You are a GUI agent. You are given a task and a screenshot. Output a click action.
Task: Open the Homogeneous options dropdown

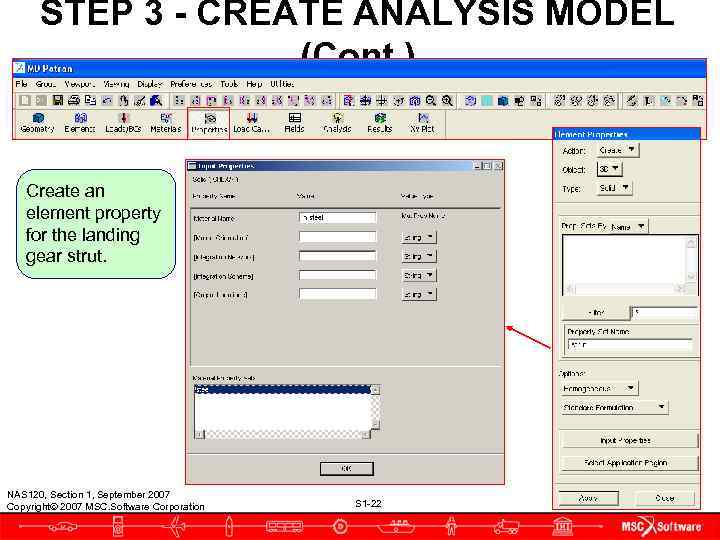(x=599, y=388)
